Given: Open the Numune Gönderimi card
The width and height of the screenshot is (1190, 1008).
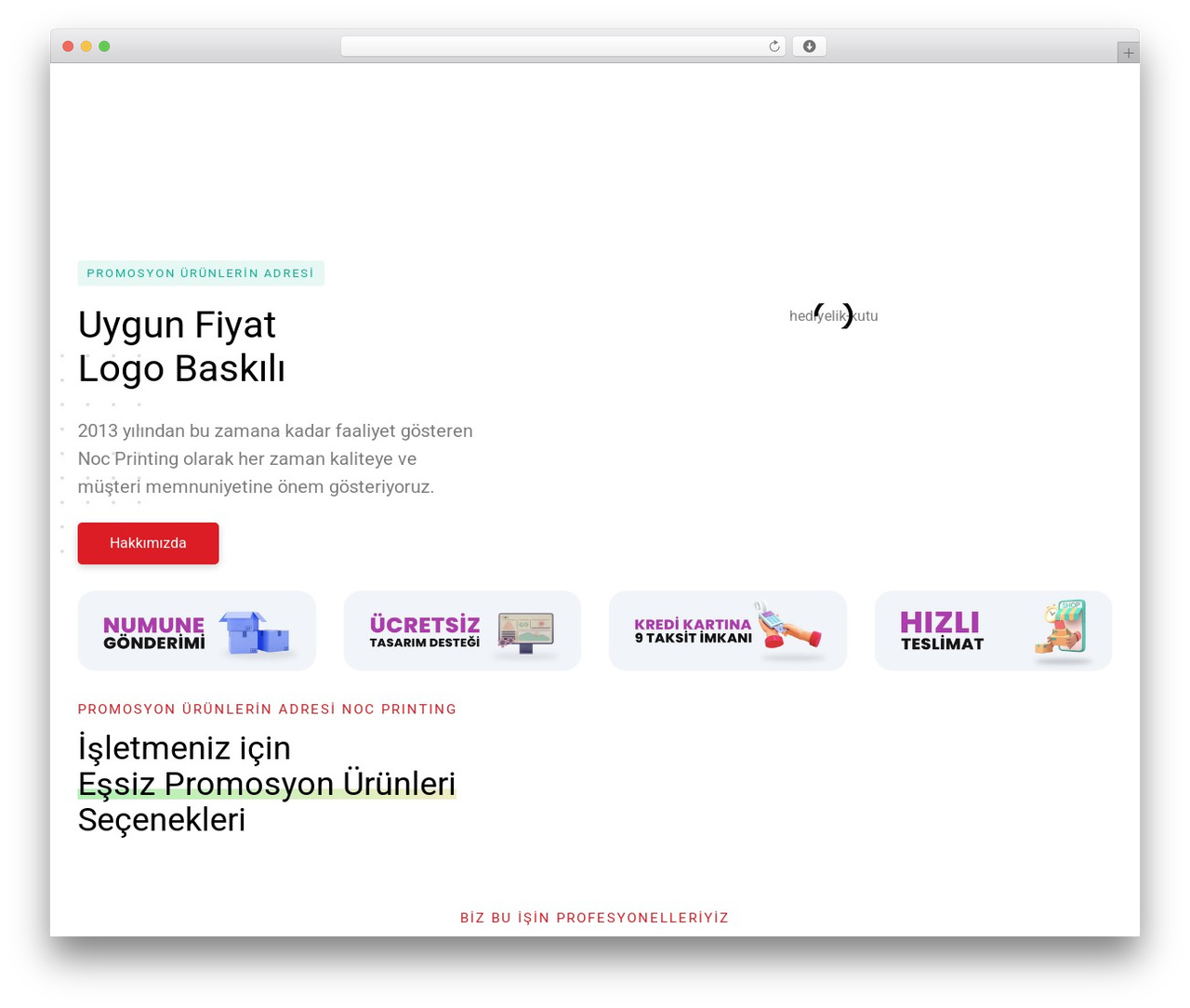Looking at the screenshot, I should tap(197, 630).
